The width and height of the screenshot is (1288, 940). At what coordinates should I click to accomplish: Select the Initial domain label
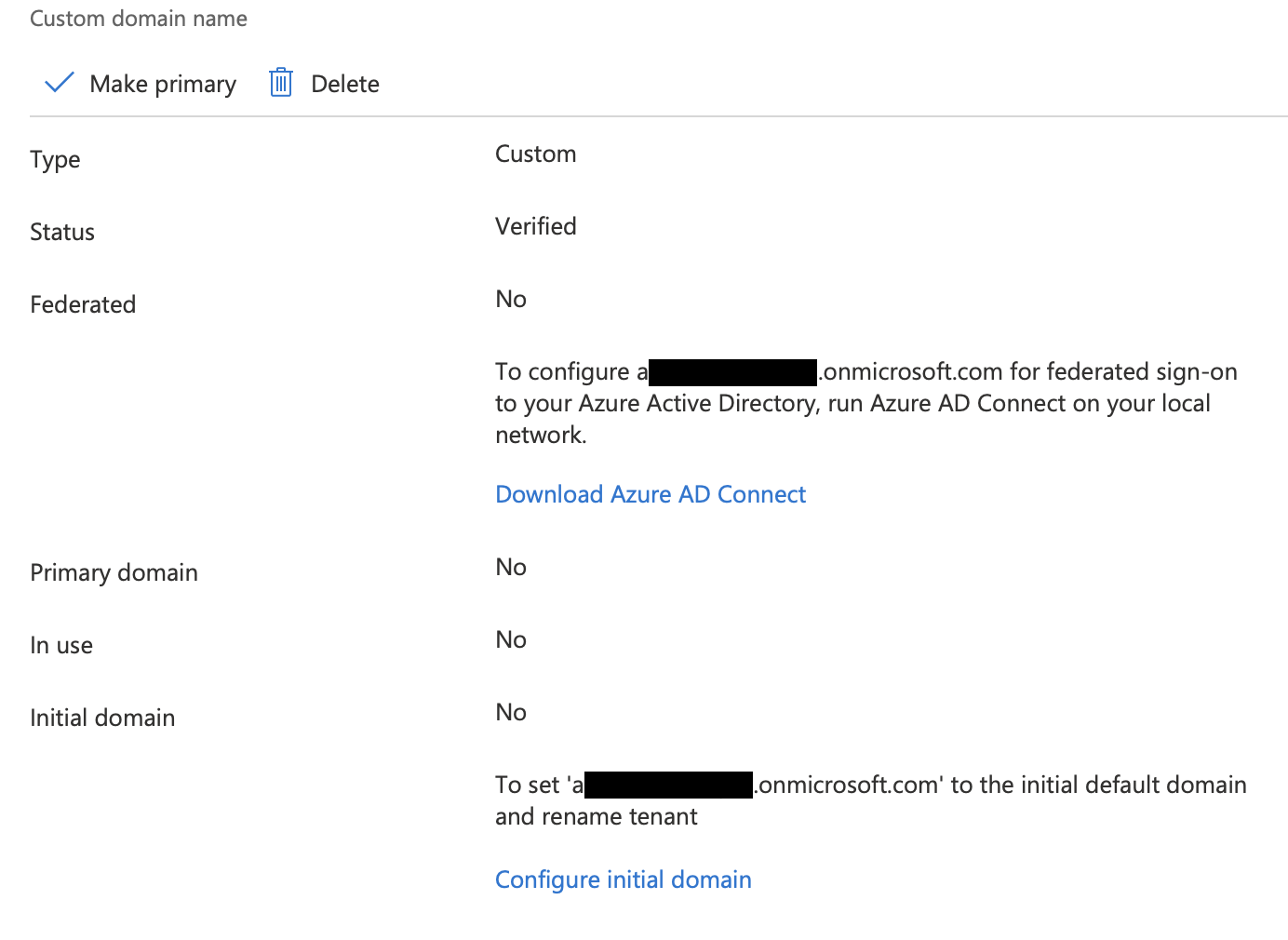102,717
